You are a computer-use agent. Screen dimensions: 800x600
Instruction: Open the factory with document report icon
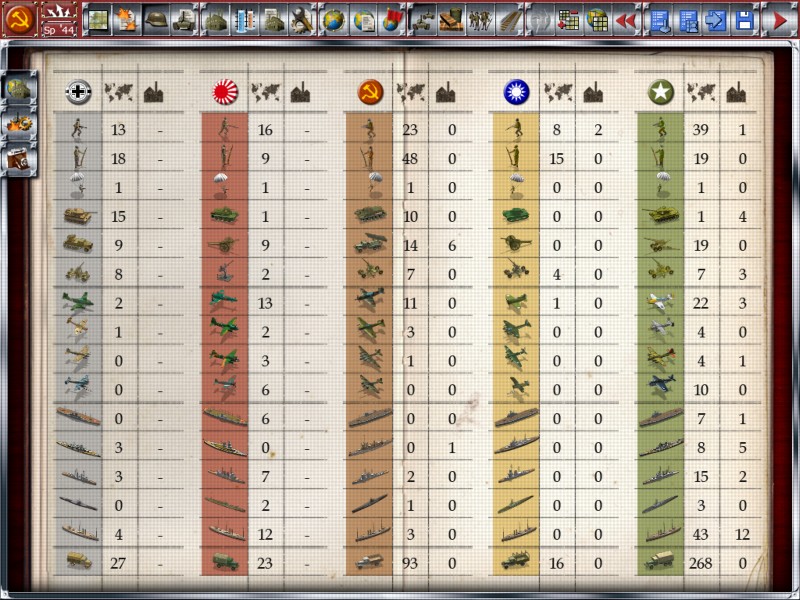(274, 20)
